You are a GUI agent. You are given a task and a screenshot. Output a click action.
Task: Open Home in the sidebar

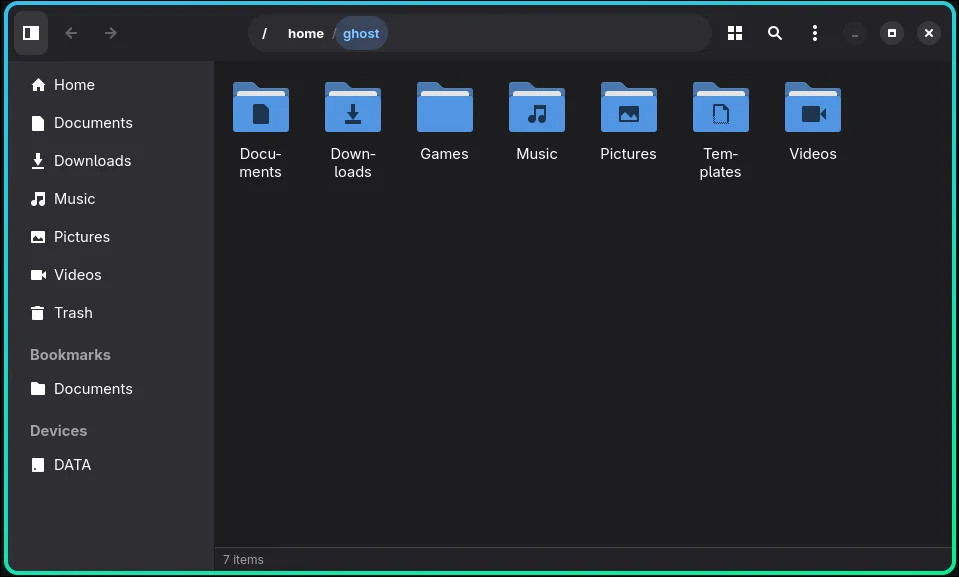tap(111, 85)
